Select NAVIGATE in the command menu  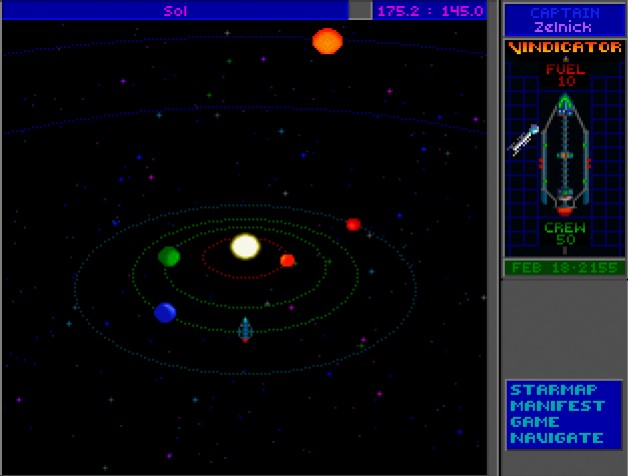[557, 438]
